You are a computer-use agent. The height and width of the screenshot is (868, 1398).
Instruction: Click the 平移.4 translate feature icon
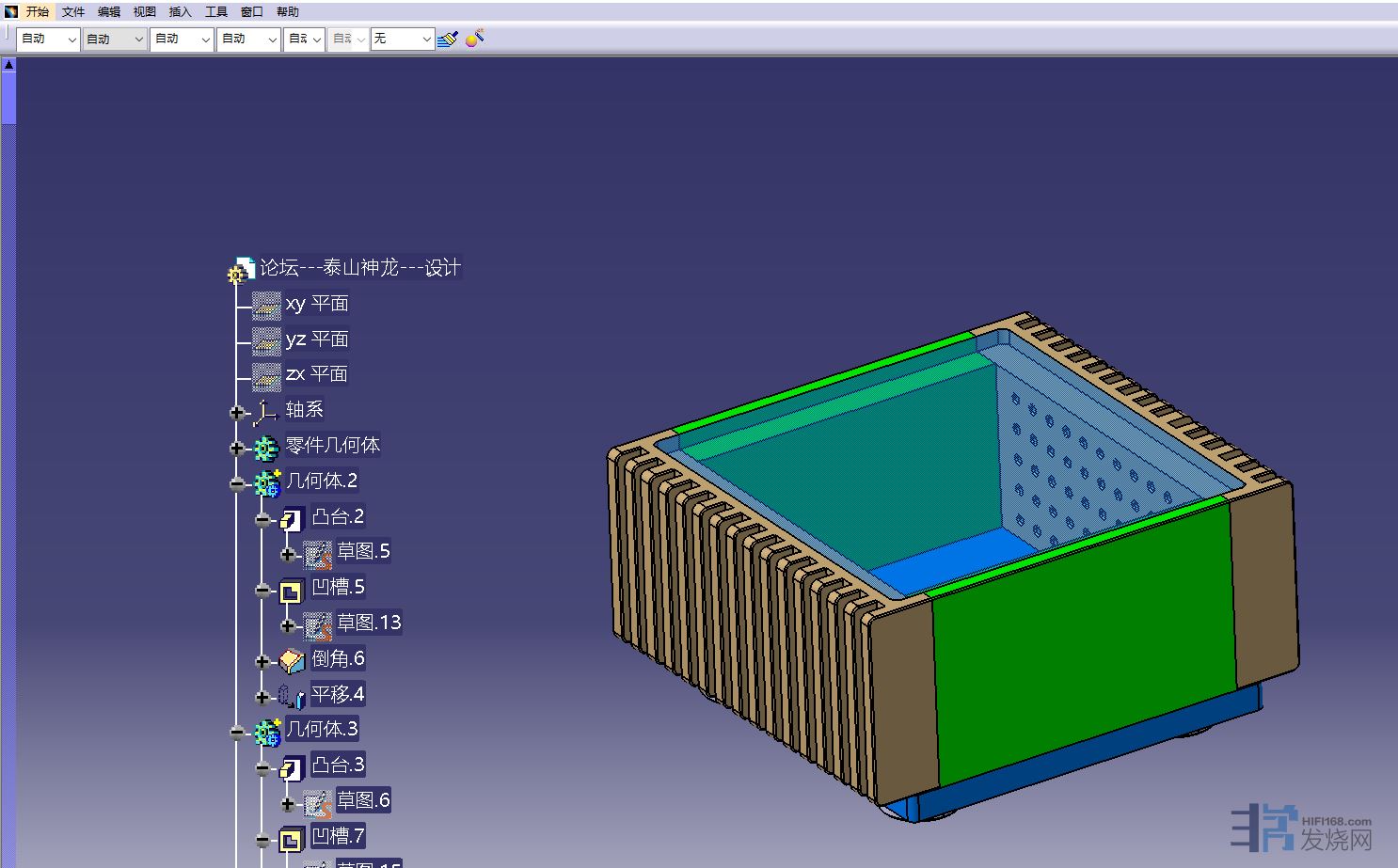point(292,696)
